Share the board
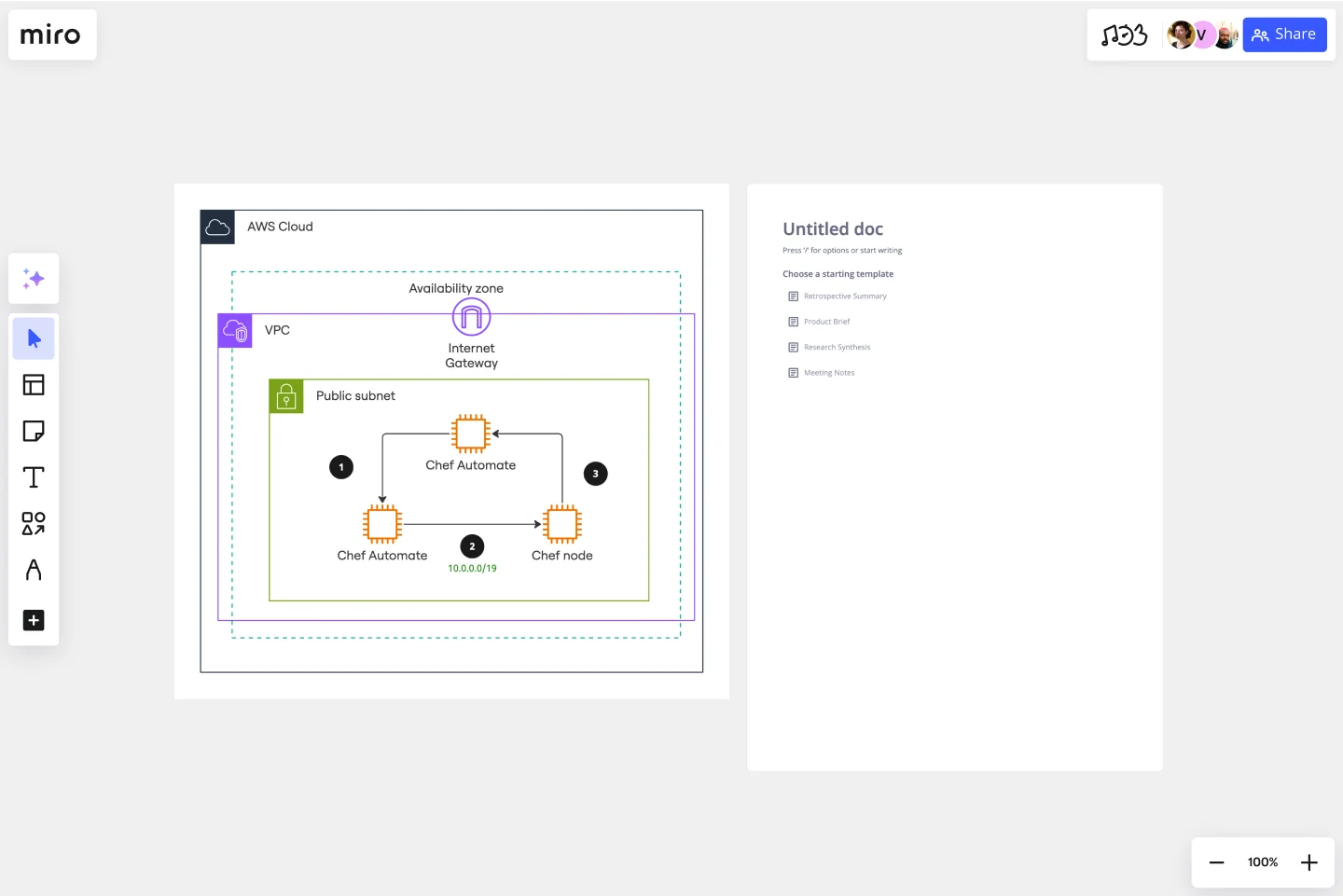The height and width of the screenshot is (896, 1343). 1284,34
